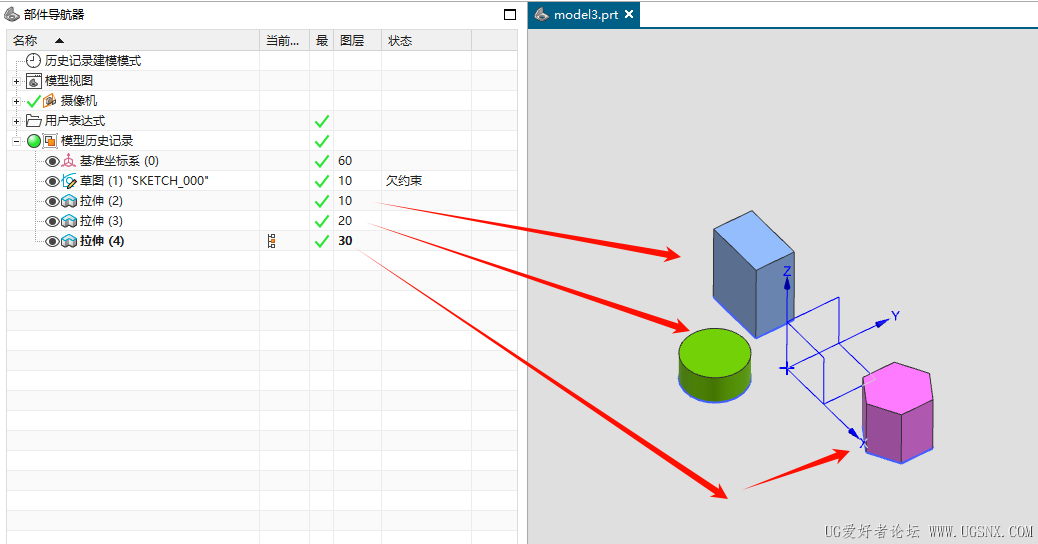Hide the 拉伸 (2) feature via eye icon
The image size is (1038, 544).
pyautogui.click(x=52, y=201)
